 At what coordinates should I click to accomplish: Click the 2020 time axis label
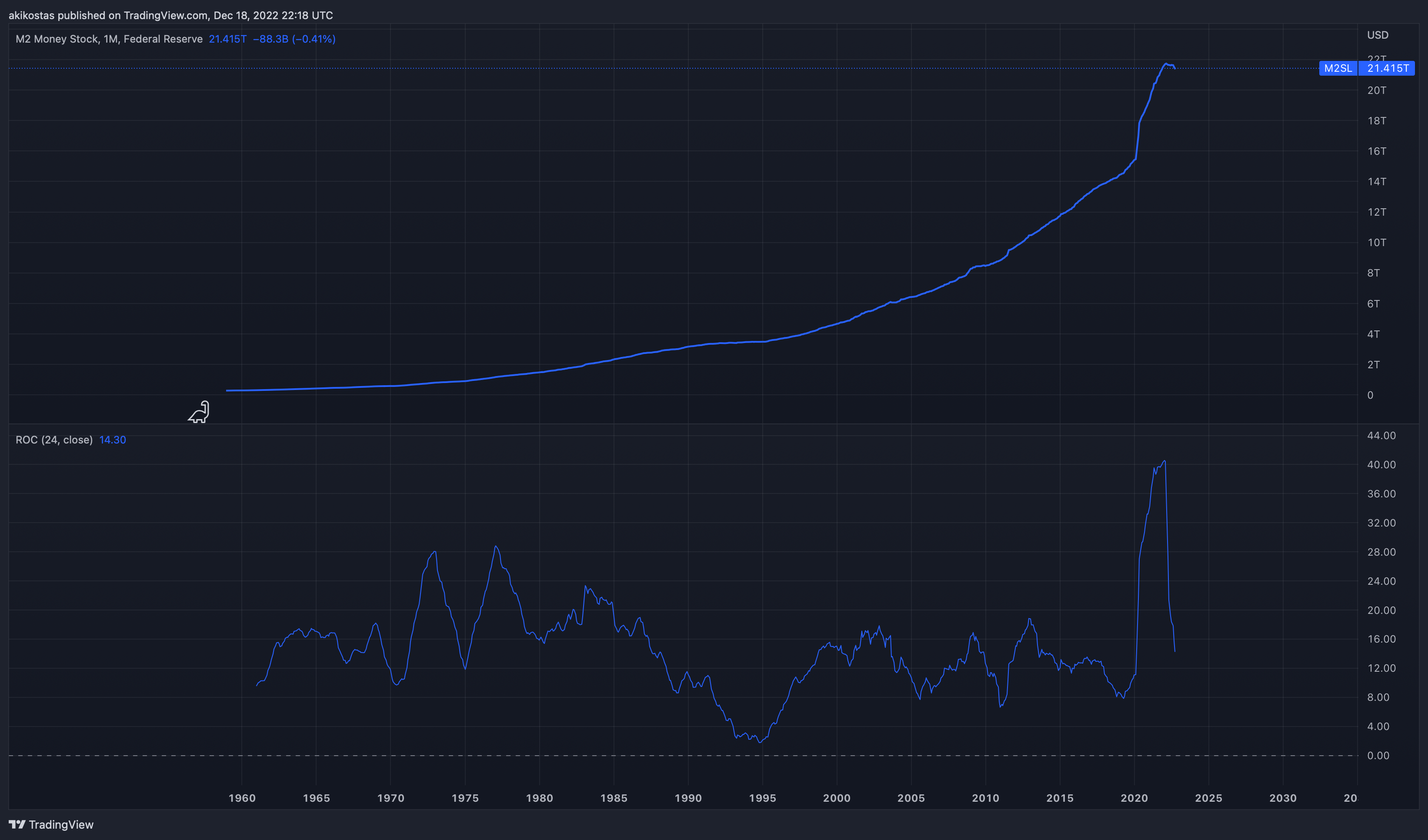pos(1134,798)
